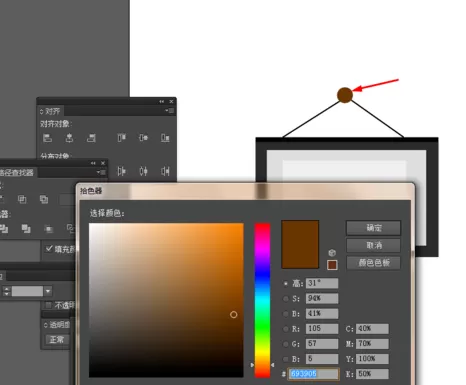Click the 拾色器 dialog title bar
466x385 pixels.
click(x=245, y=191)
